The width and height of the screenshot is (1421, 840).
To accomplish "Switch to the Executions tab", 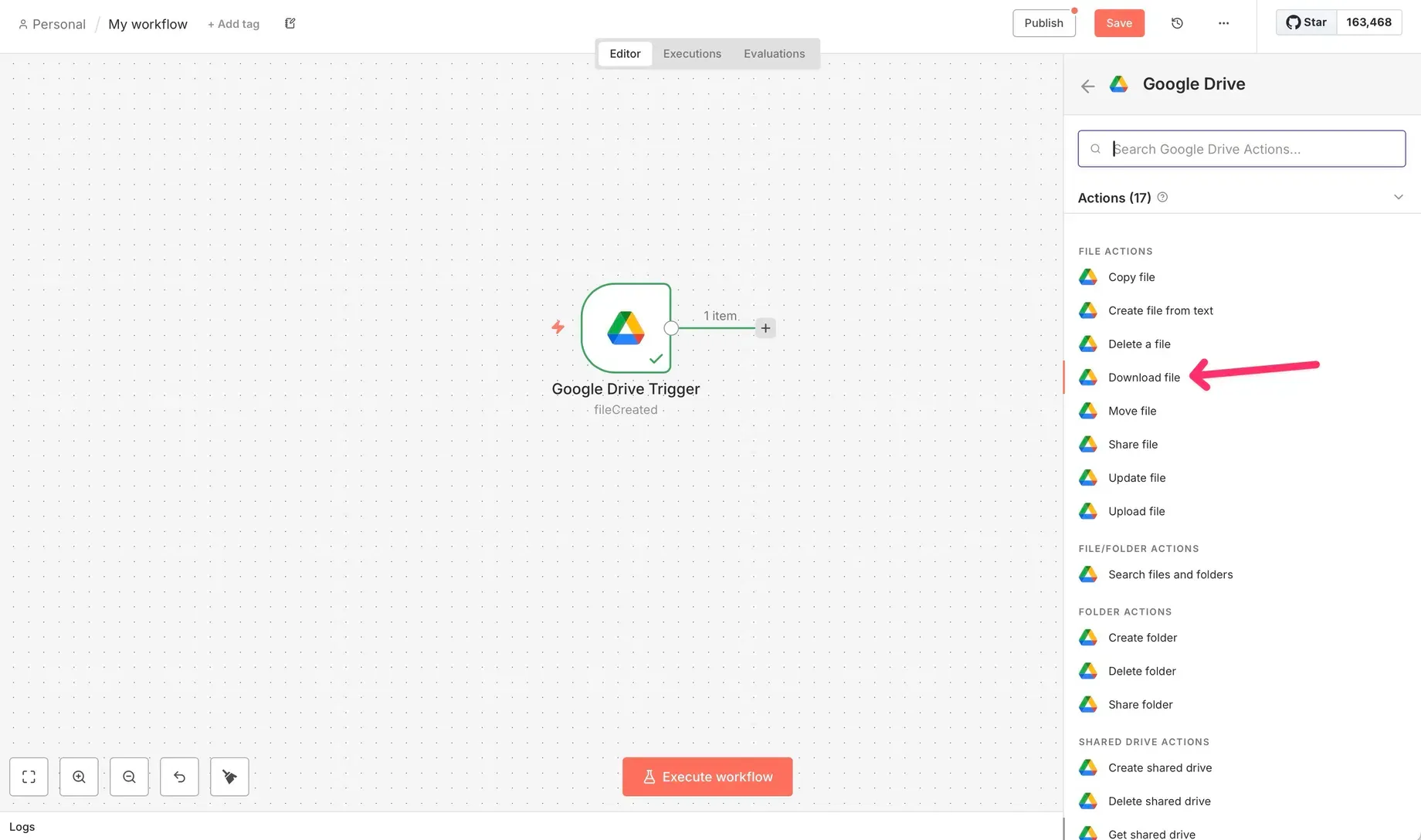I will (692, 54).
